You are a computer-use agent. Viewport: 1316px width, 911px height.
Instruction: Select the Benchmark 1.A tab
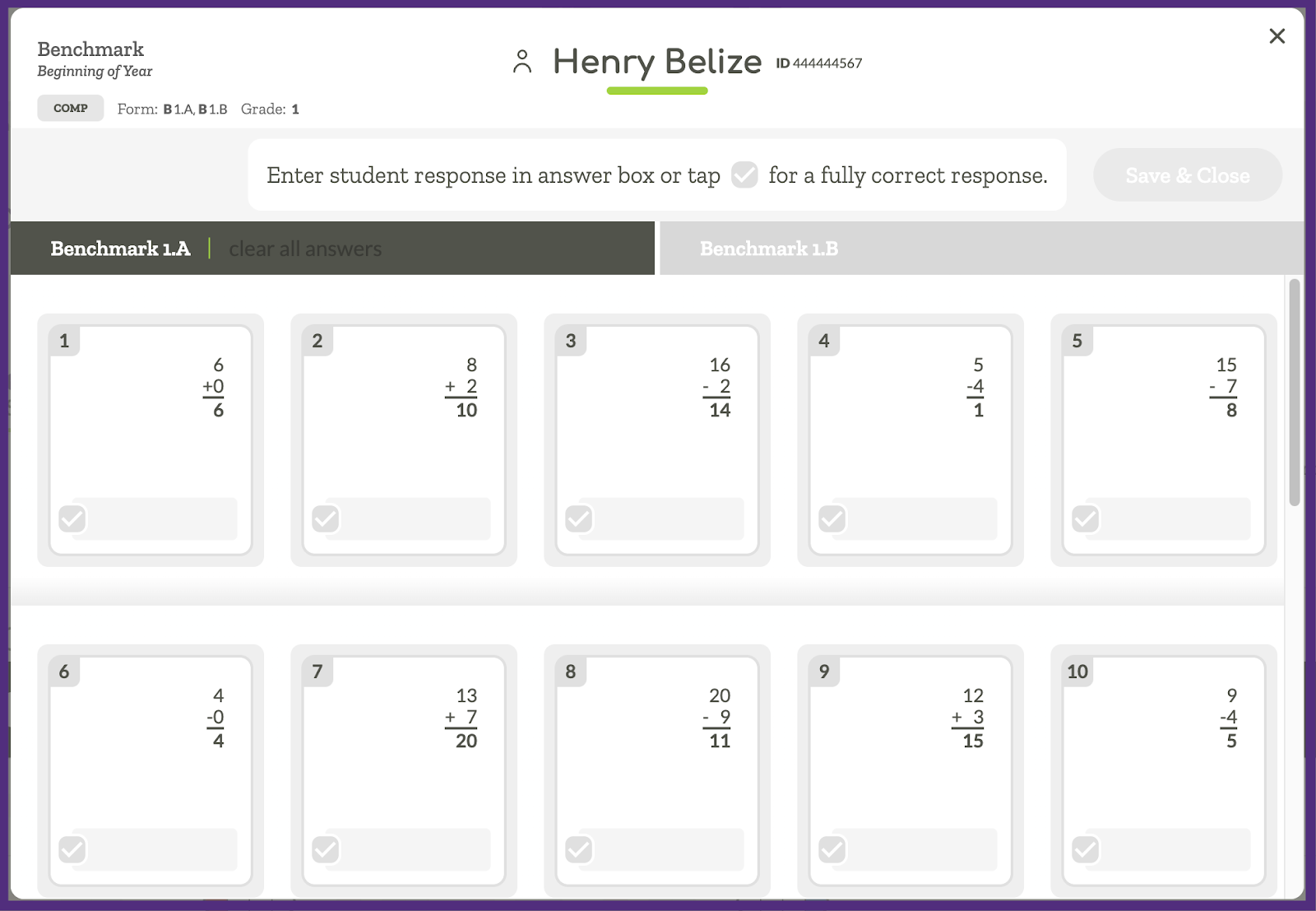[x=120, y=248]
